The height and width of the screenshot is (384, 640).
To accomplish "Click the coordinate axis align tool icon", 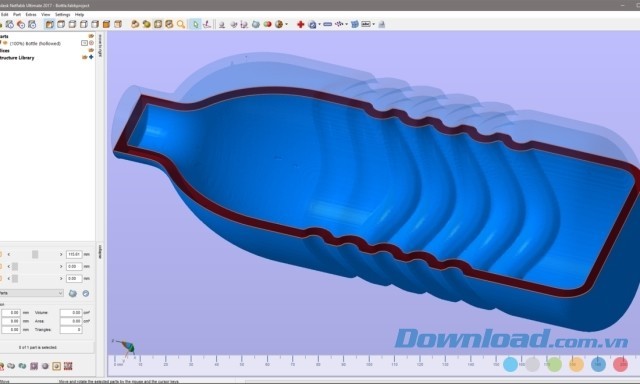I will (x=207, y=24).
